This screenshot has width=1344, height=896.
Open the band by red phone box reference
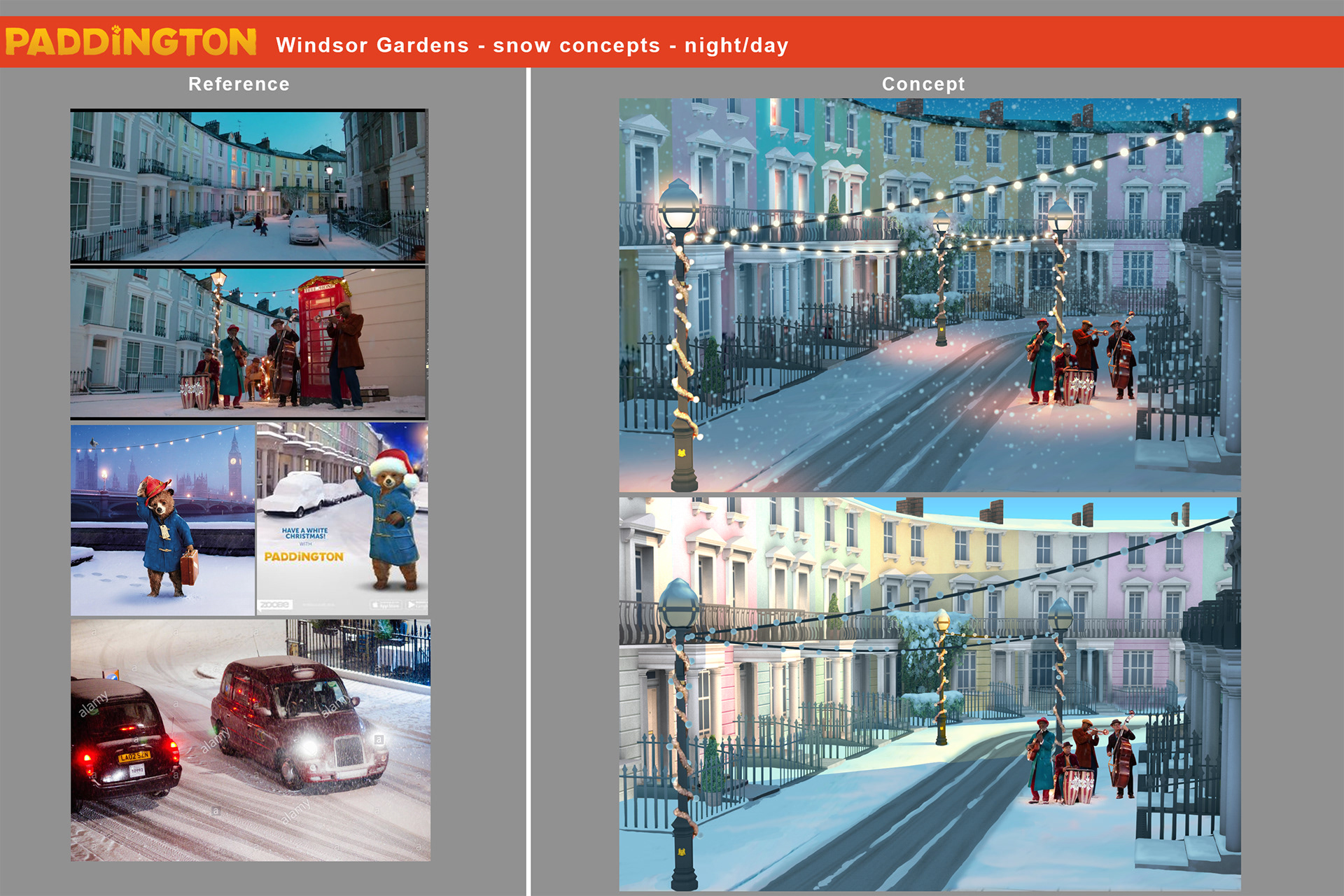pyautogui.click(x=248, y=342)
